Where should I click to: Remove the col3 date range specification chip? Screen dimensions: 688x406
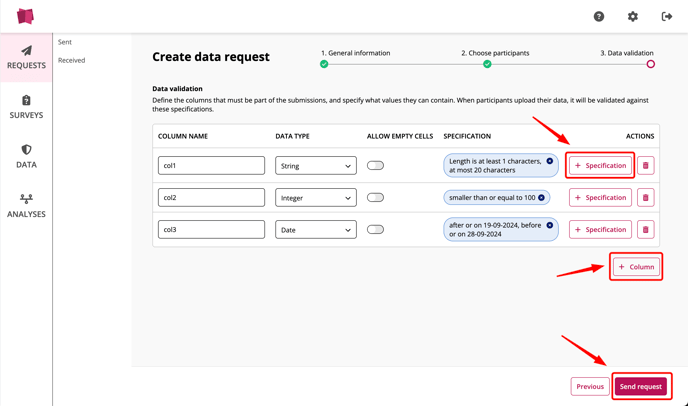tap(549, 225)
